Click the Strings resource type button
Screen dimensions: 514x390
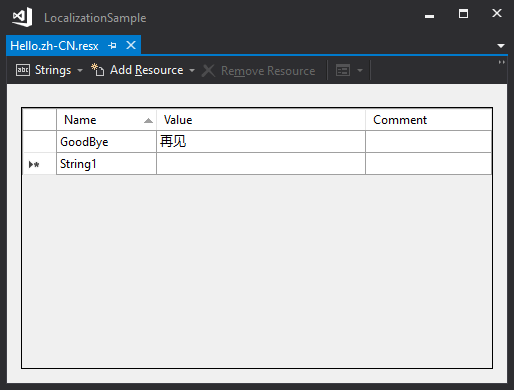click(49, 70)
